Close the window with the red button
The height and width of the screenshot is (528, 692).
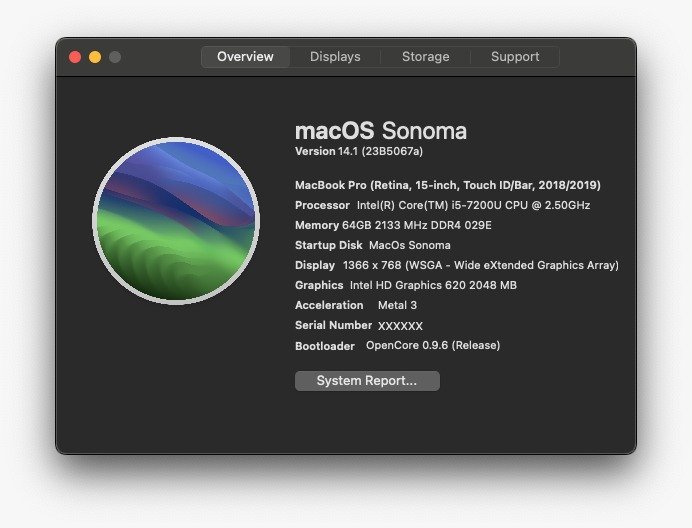click(x=75, y=57)
